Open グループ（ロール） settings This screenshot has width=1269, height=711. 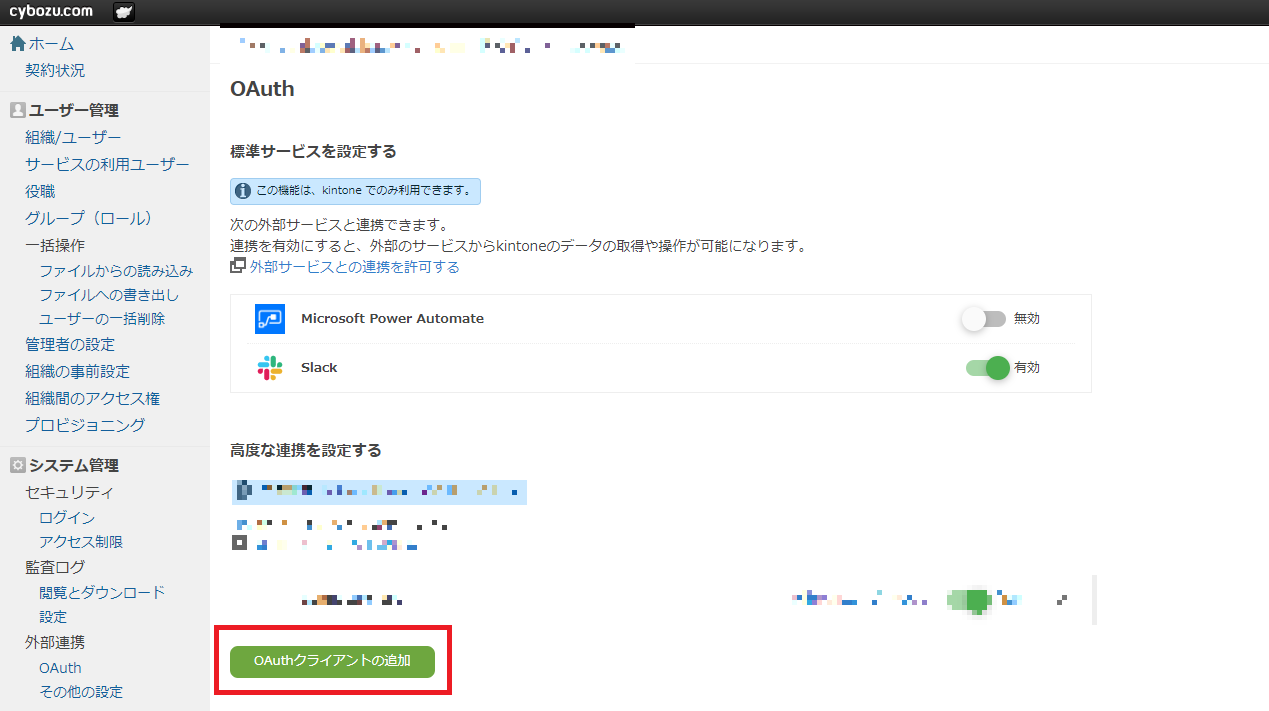89,218
